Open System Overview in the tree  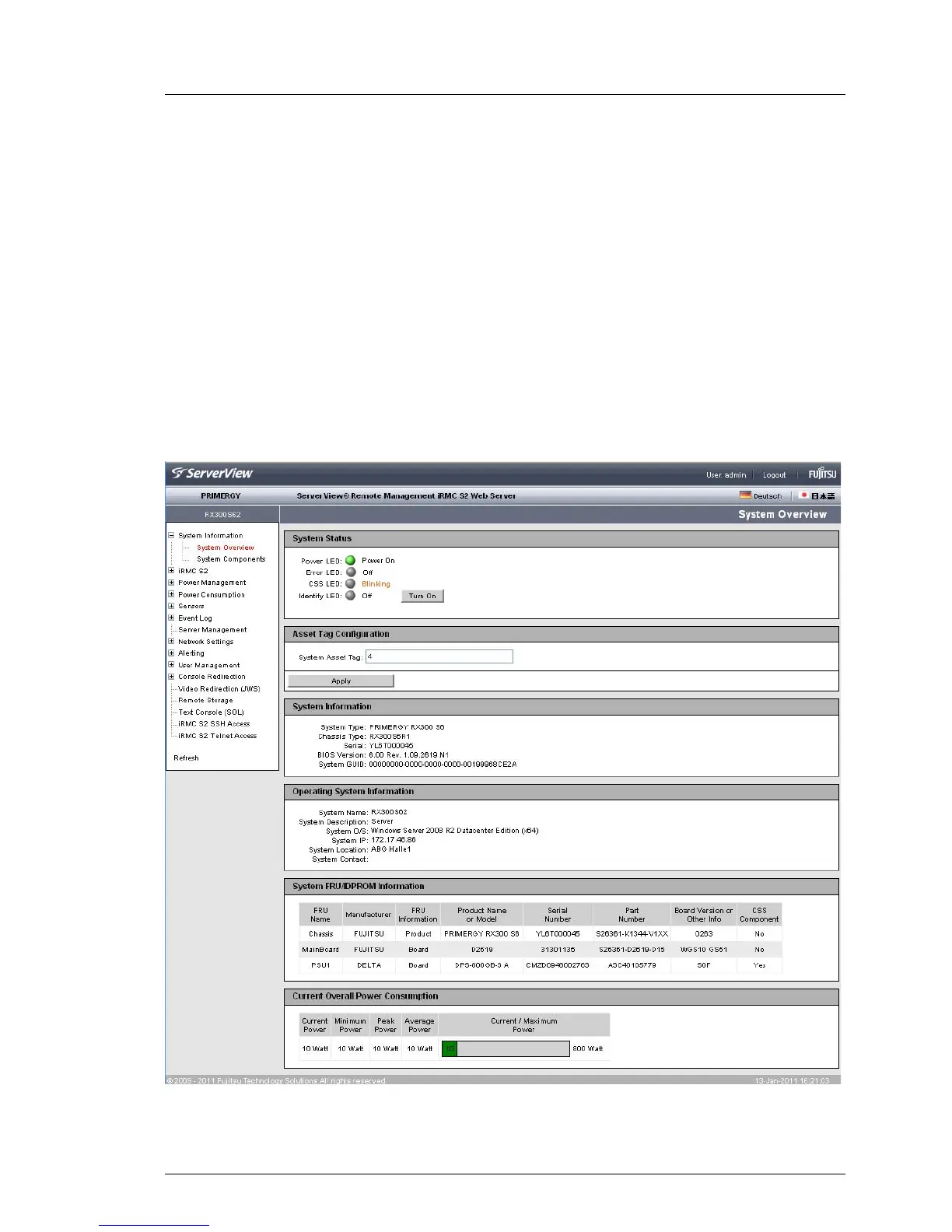coord(226,548)
